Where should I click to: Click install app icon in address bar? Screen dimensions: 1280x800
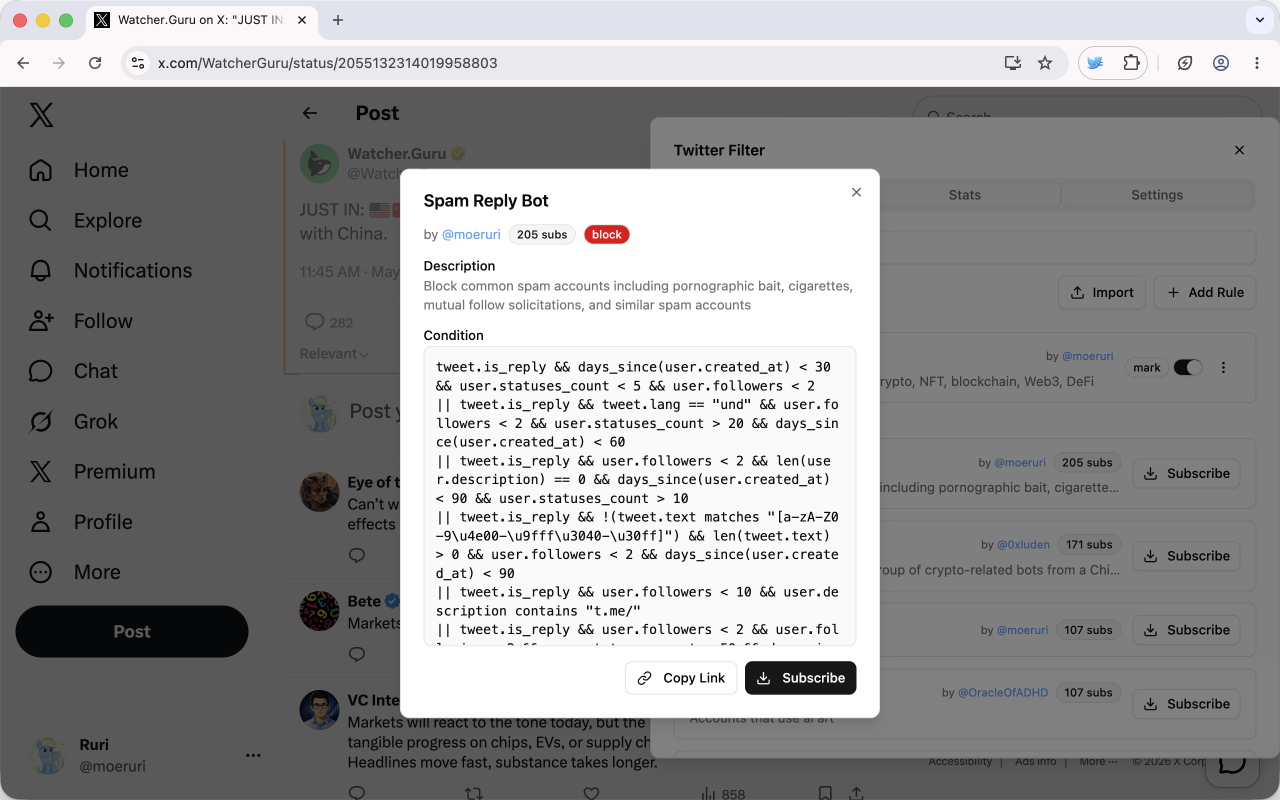[1013, 63]
